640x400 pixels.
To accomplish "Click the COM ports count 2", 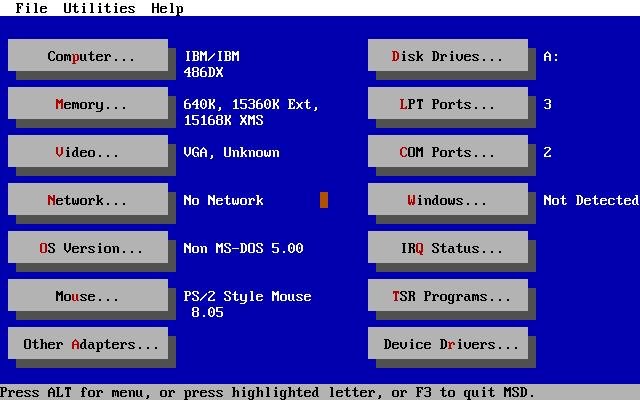I will (x=547, y=152).
